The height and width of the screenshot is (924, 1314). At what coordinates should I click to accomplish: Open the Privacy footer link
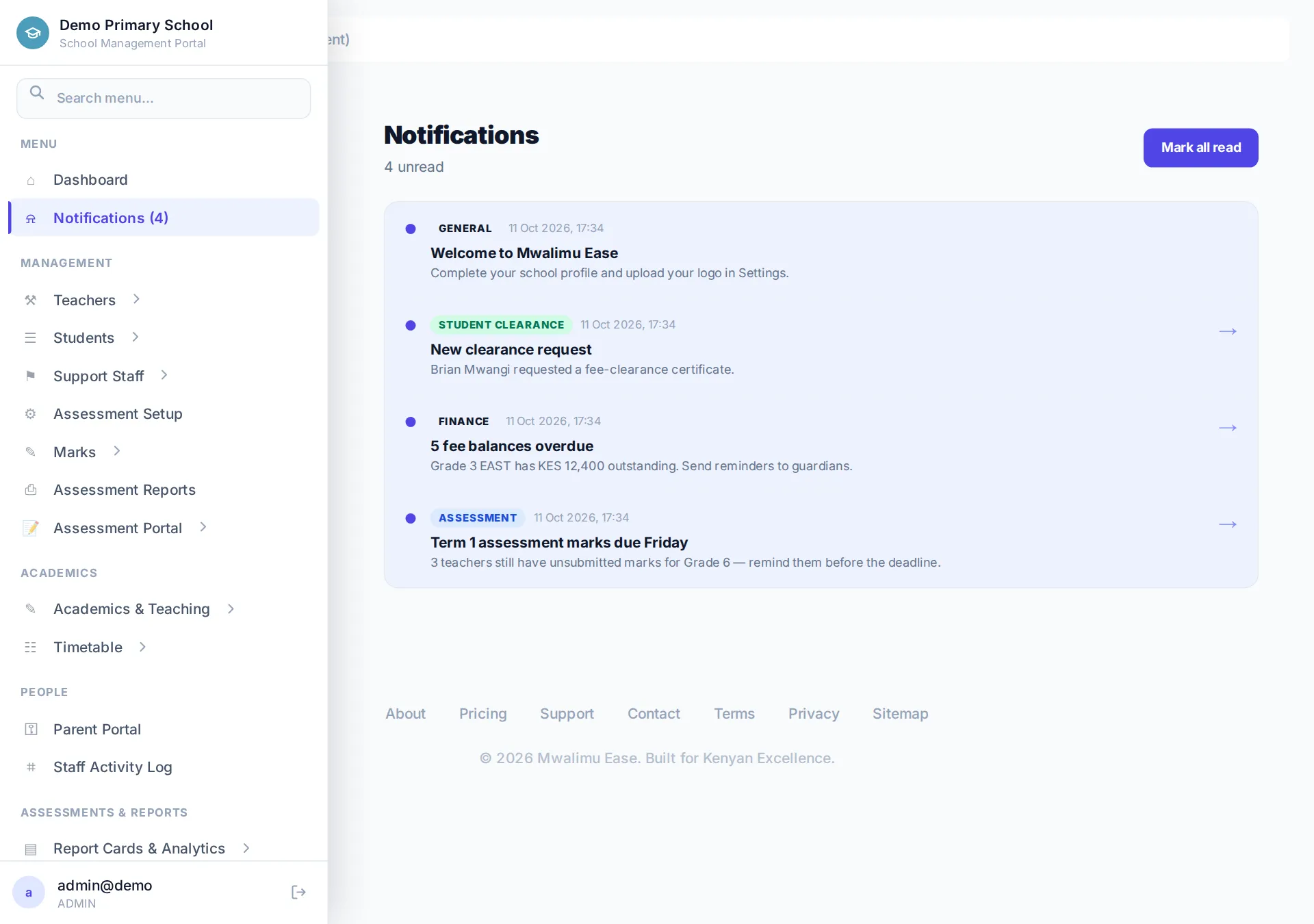pos(814,714)
